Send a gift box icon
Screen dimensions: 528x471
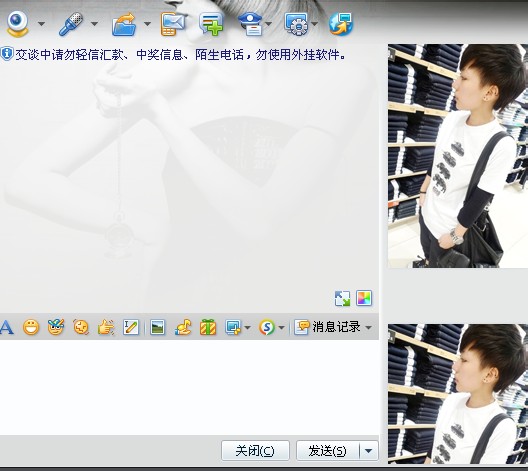[x=208, y=327]
